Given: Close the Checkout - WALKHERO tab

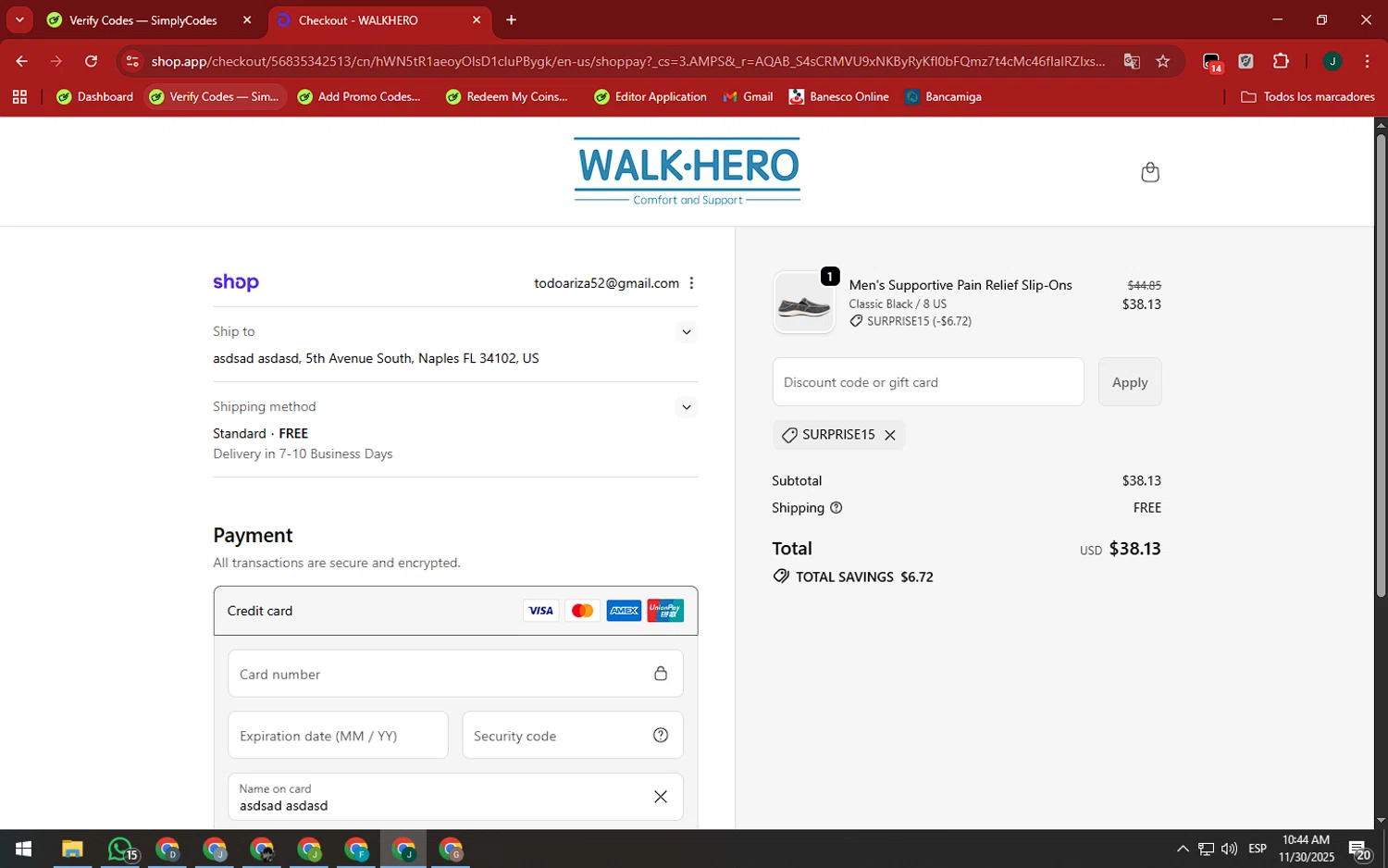Looking at the screenshot, I should point(477,20).
